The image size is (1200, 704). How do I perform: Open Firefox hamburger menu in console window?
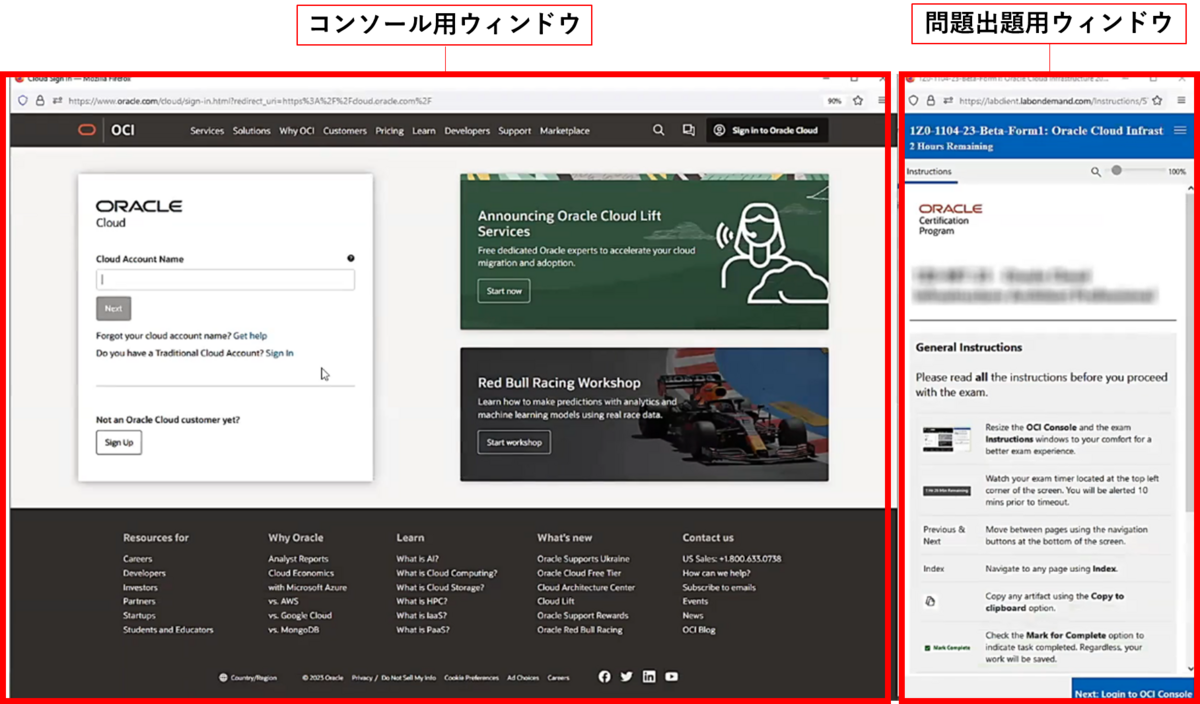pyautogui.click(x=881, y=101)
